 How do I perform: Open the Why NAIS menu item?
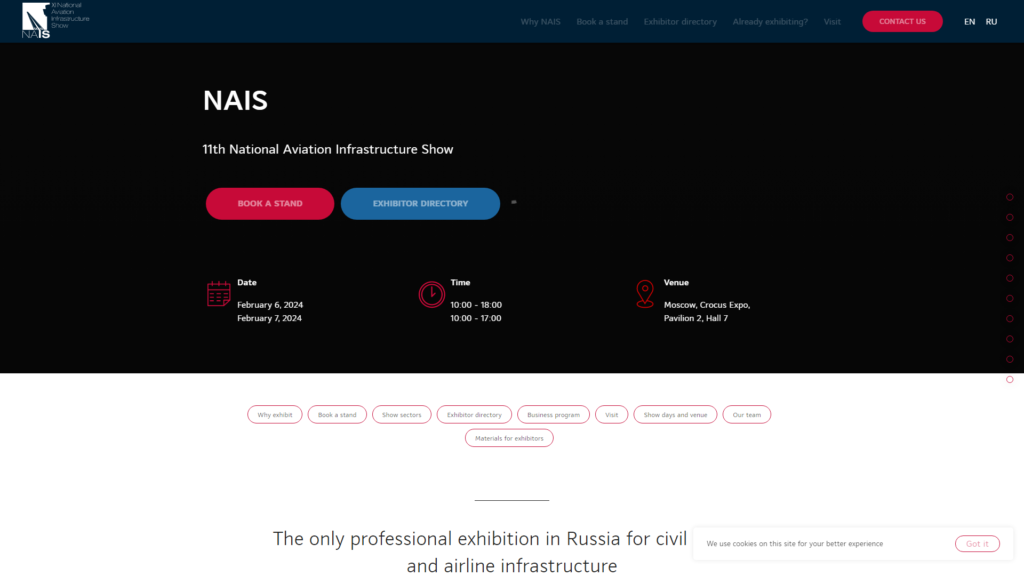pos(540,22)
